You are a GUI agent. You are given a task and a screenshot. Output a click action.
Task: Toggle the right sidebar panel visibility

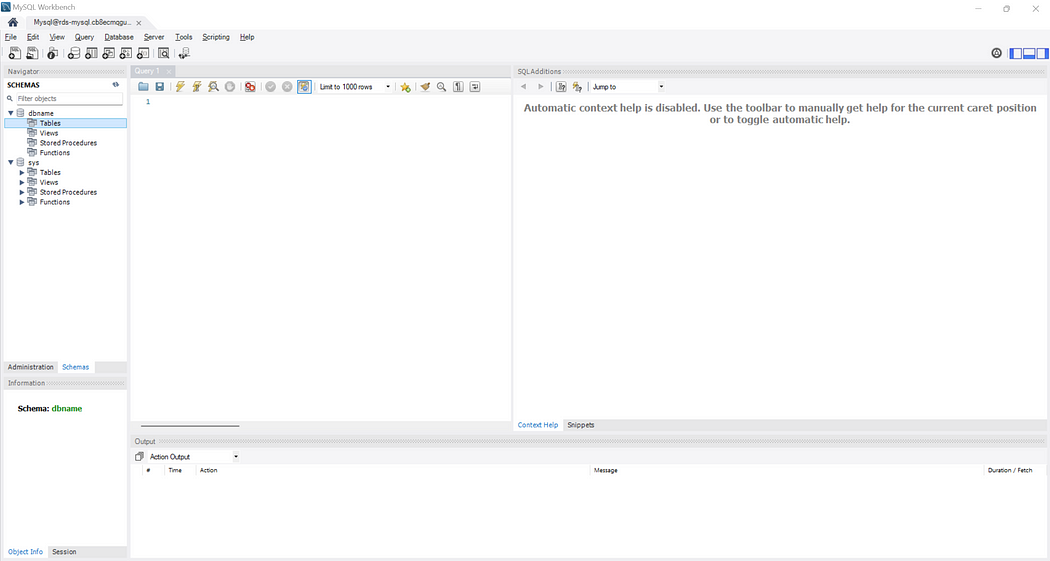coord(1042,54)
